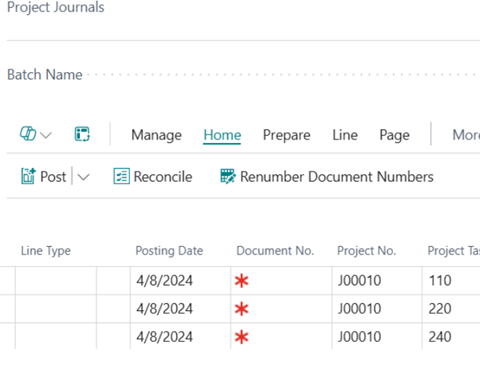Expand the Copilot dropdown chevron
The image size is (480, 369).
[x=46, y=135]
